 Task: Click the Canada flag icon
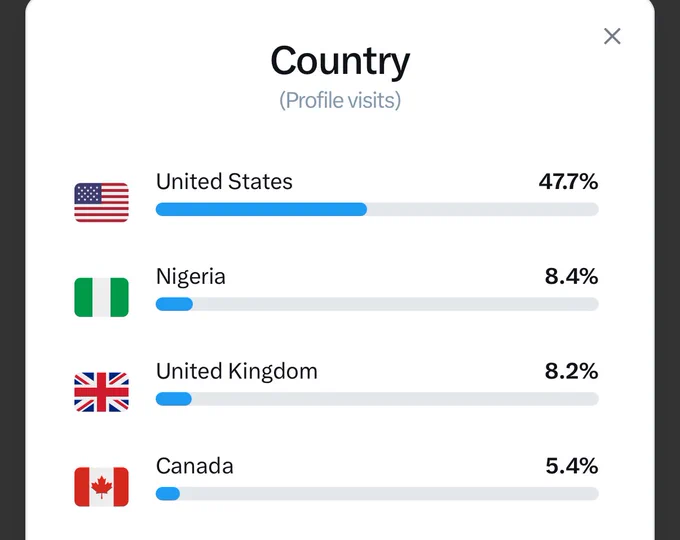point(101,487)
